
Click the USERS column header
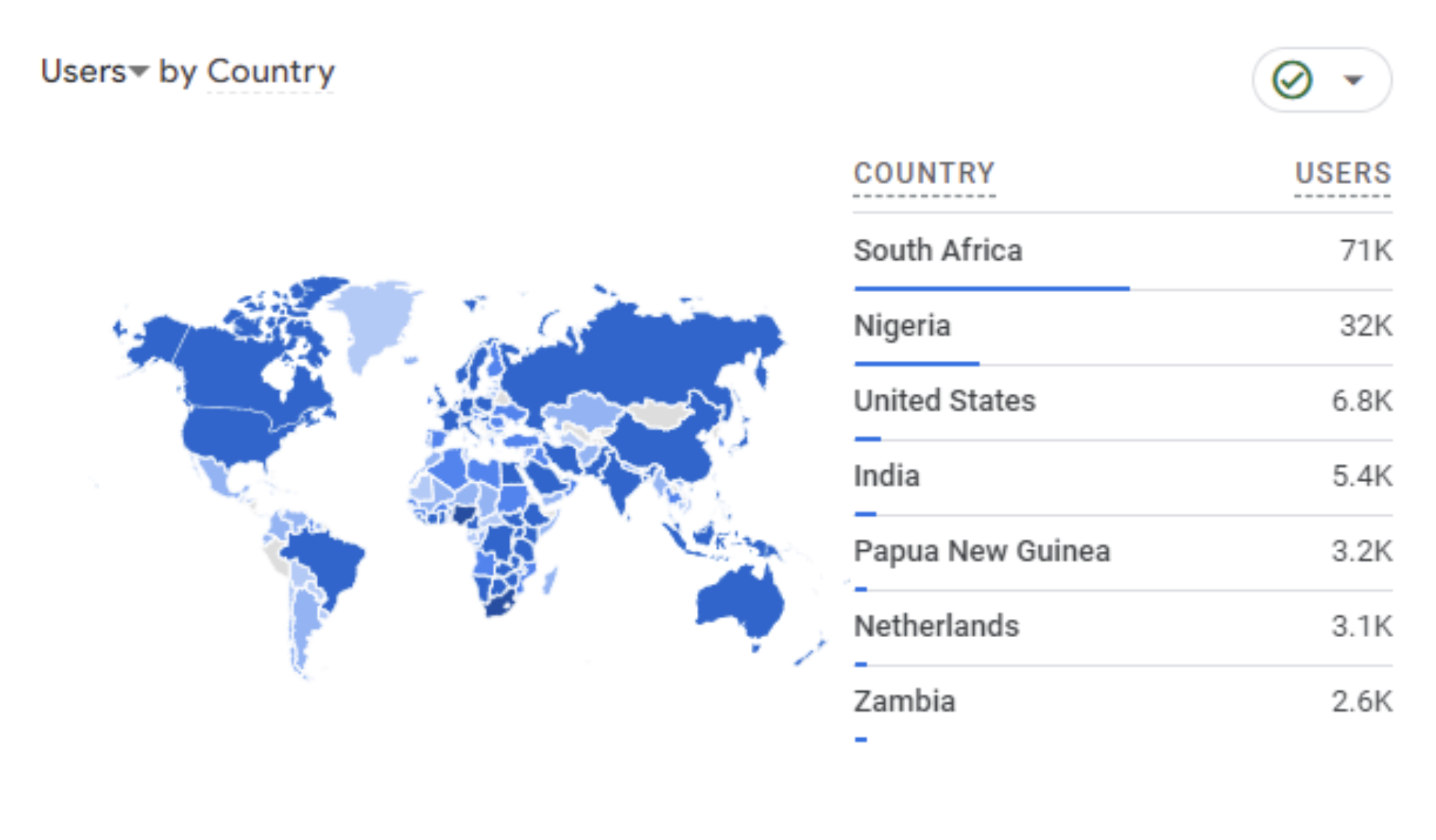tap(1342, 174)
